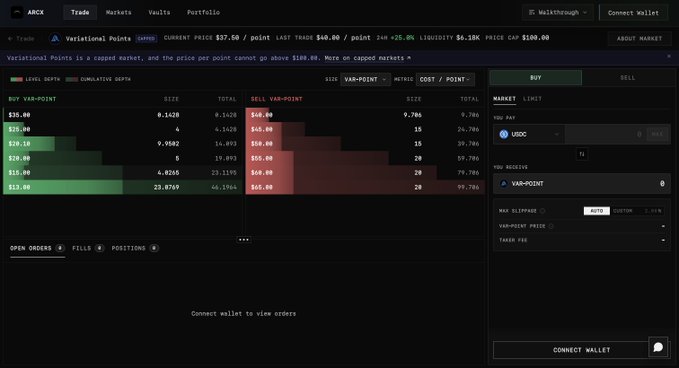Viewport: 679px width, 368px height.
Task: Select the $60.00 sell order row
Action: (365, 173)
